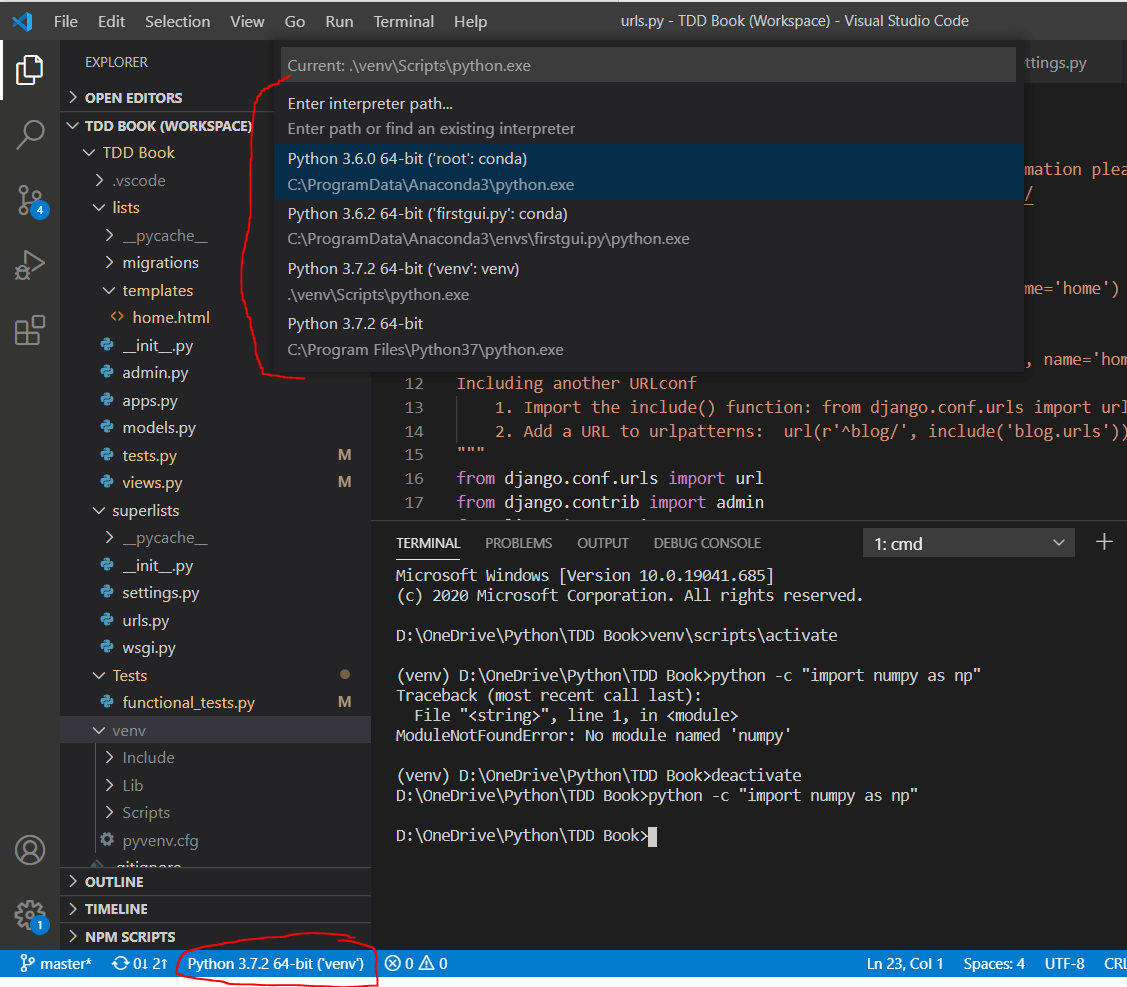Click the Visual Studio Code logo

pyautogui.click(x=22, y=20)
